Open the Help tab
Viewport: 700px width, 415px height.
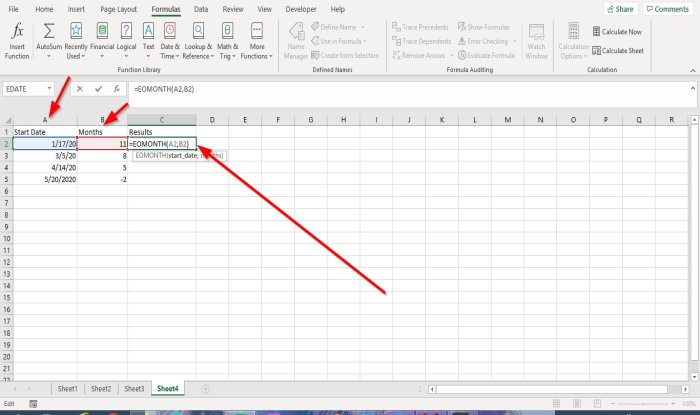pos(338,9)
